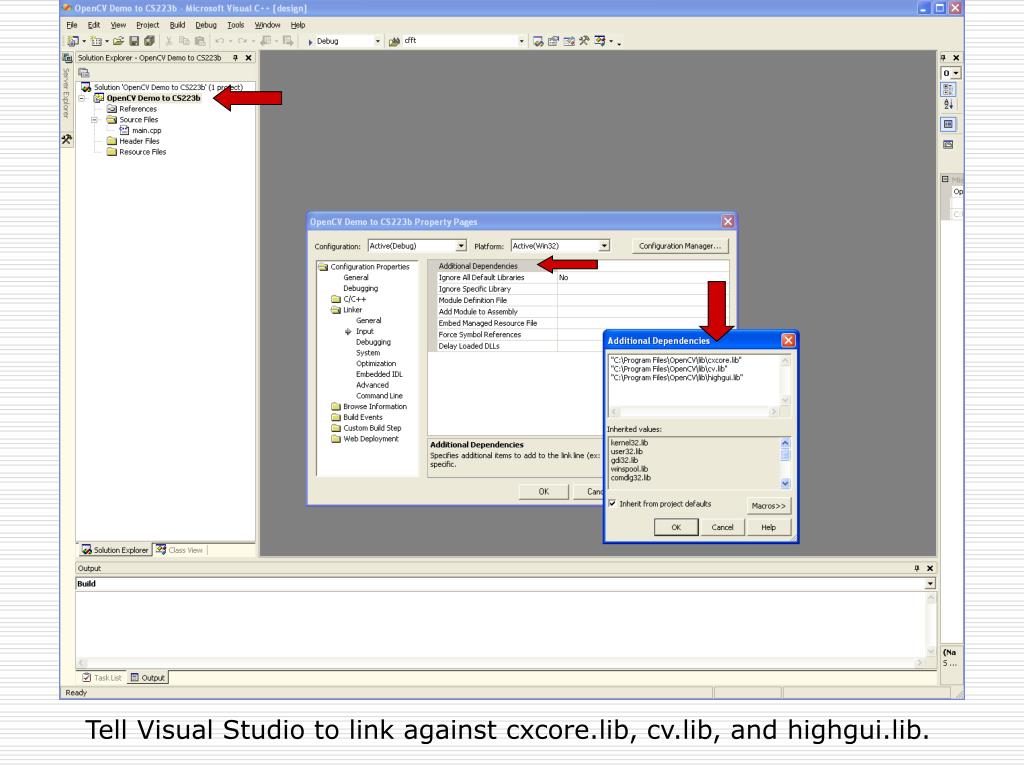Collapse the OpenCV Demo to CS223b project node

coord(82,98)
